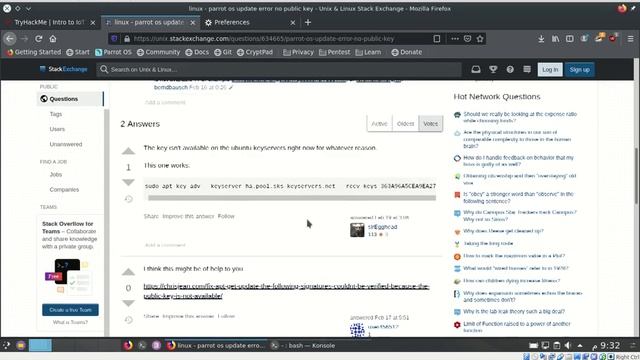640x360 pixels.
Task: Focus the Search on Unix & Linux field
Action: 280,69
